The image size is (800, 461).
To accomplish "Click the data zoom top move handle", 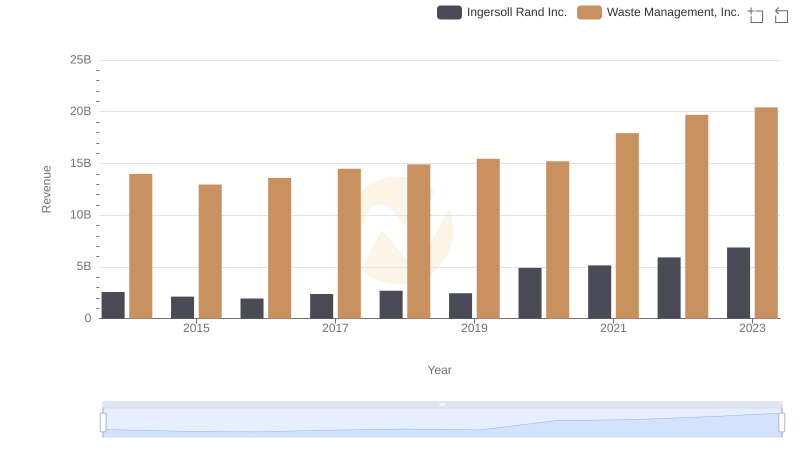I will [442, 404].
